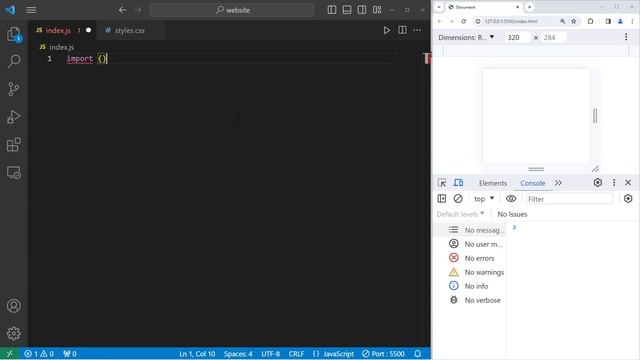Screen dimensions: 640x360
Task: Split the editor to the right
Action: click(x=402, y=30)
